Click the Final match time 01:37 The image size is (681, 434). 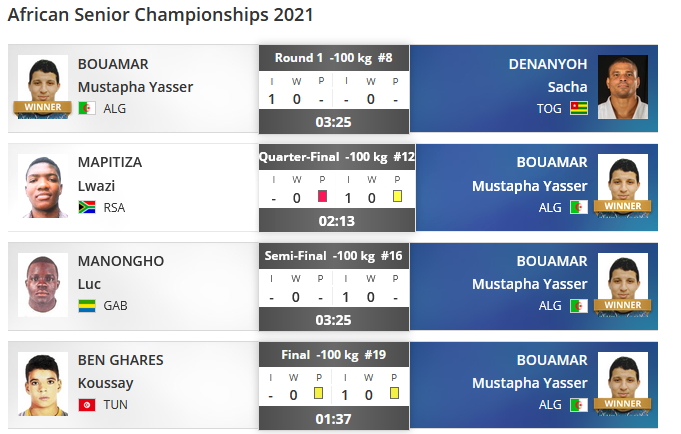334,418
